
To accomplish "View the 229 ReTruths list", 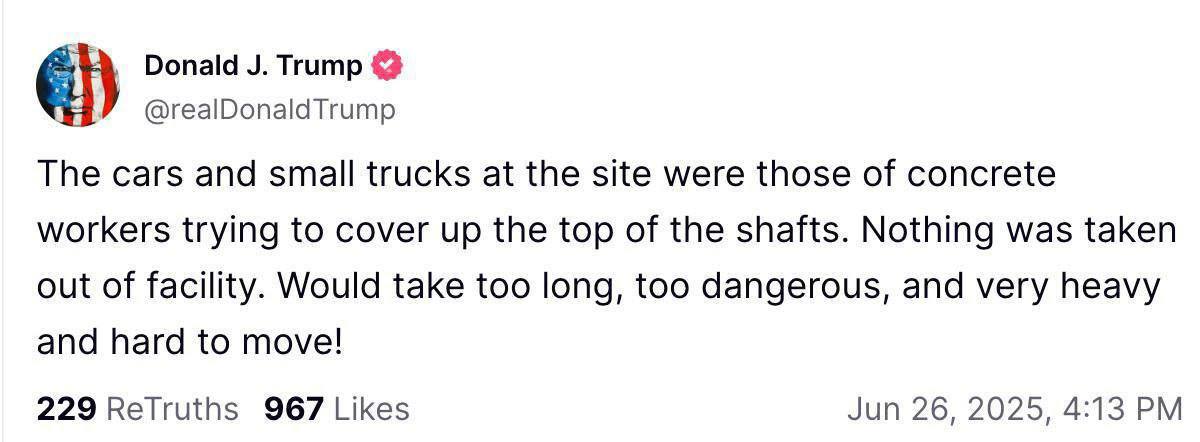I will [x=137, y=409].
